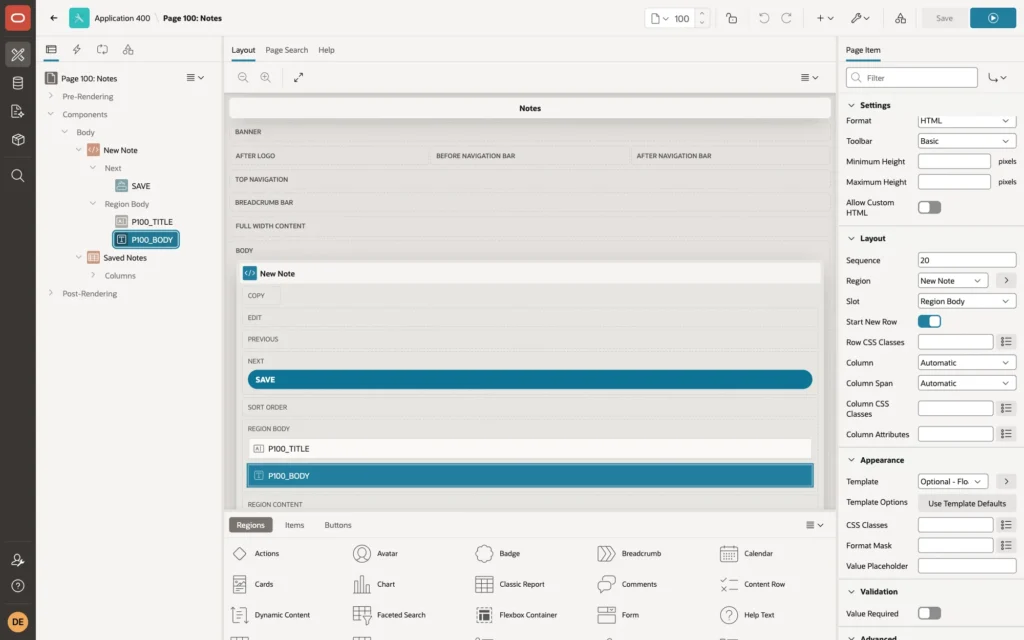The height and width of the screenshot is (640, 1024).
Task: Open App Builder in the sidebar
Action: pos(18,54)
